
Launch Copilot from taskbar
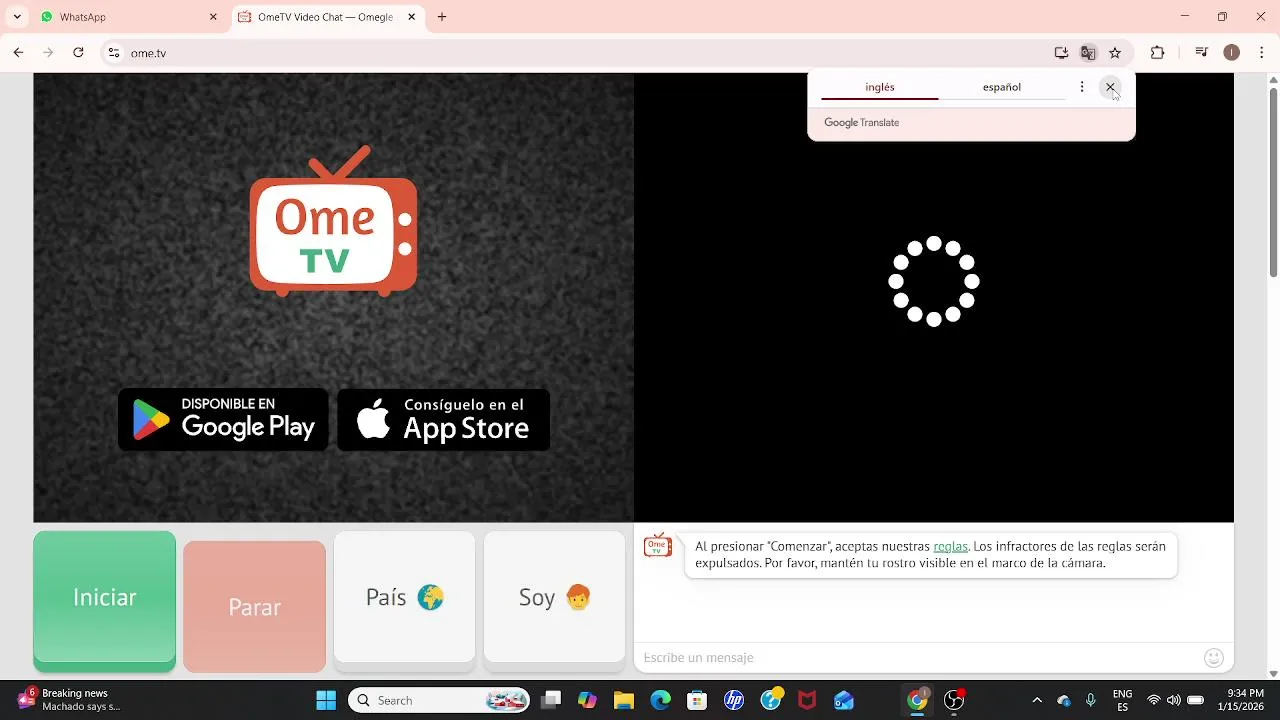pyautogui.click(x=588, y=700)
